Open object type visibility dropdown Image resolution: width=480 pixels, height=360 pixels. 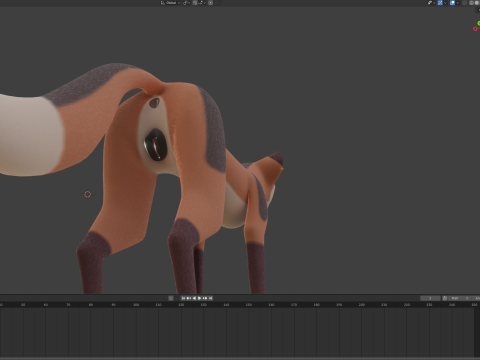click(x=431, y=3)
